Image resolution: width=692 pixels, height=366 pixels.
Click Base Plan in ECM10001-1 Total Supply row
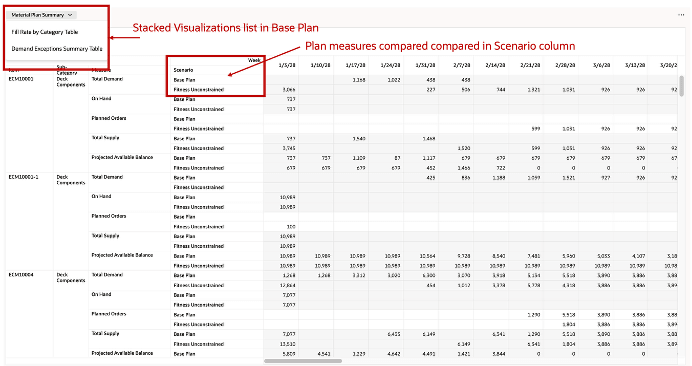tap(184, 236)
